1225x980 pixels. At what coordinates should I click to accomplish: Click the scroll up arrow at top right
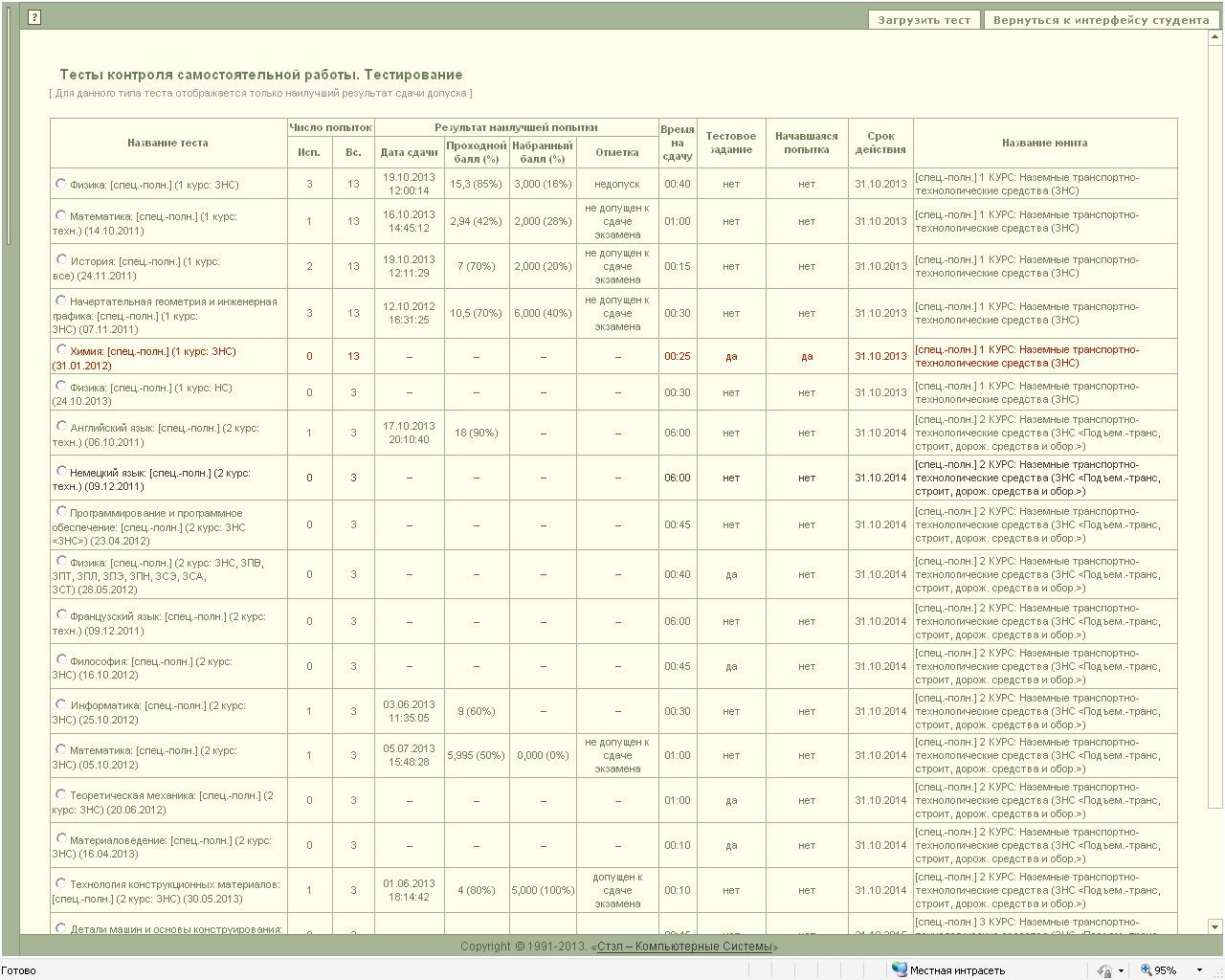click(x=1215, y=38)
